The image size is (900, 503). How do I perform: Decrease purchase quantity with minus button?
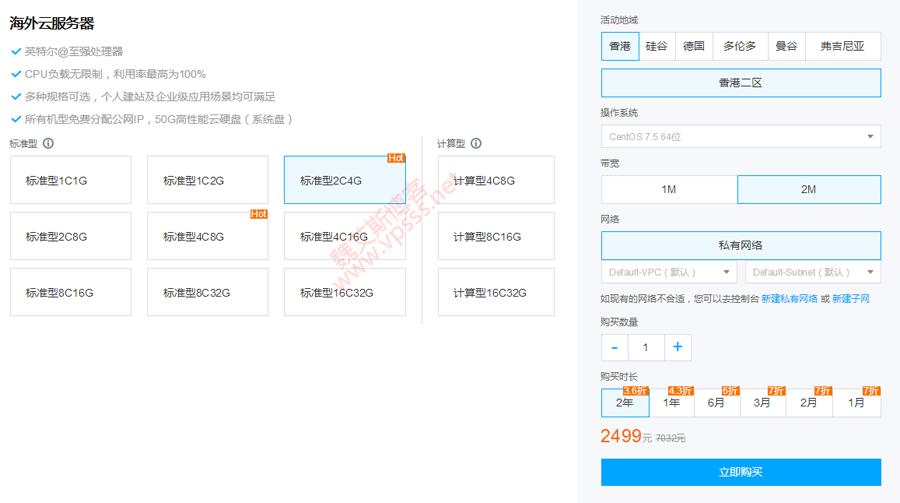coord(615,347)
